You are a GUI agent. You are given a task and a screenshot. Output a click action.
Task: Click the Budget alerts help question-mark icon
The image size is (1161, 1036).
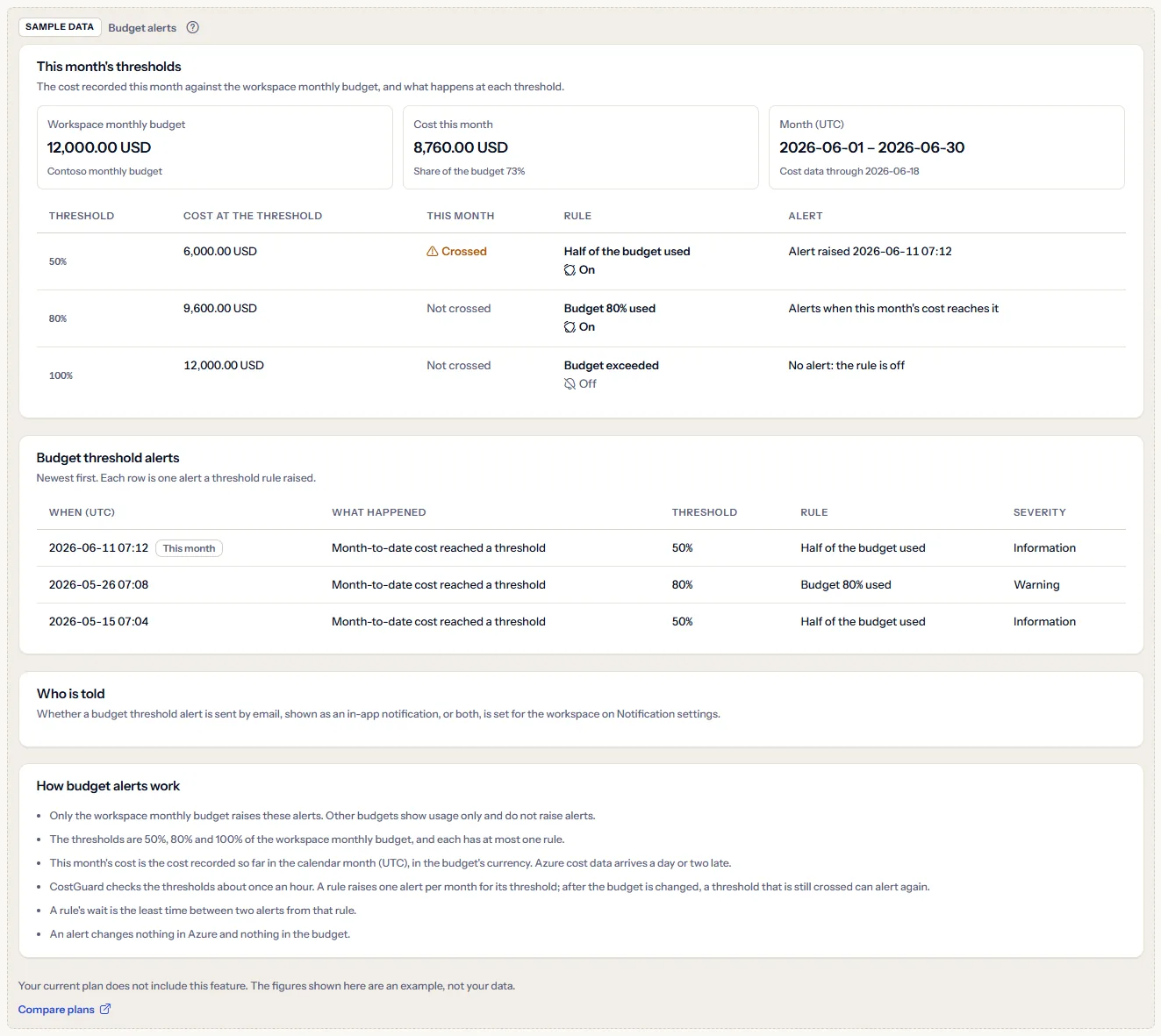click(x=193, y=27)
